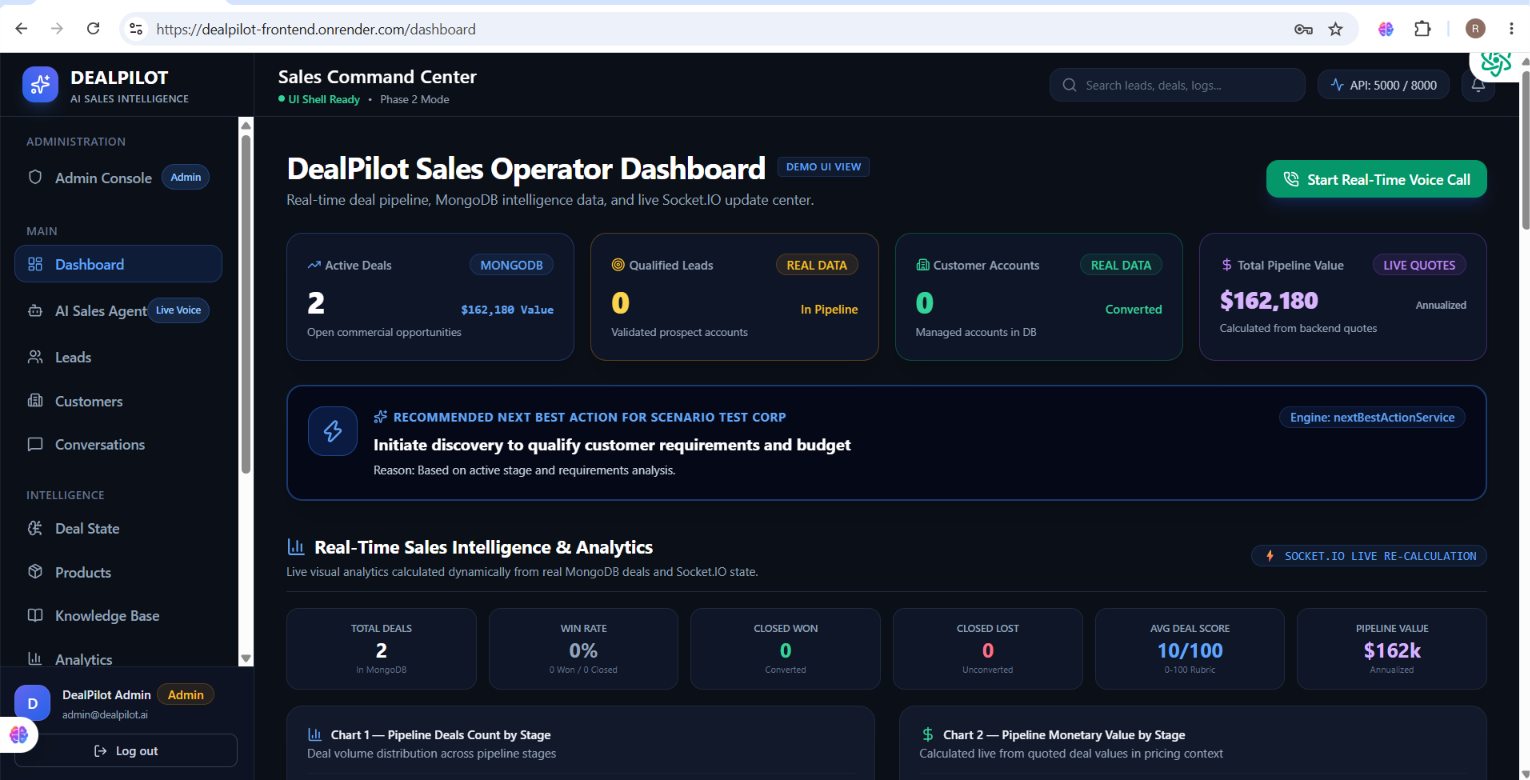Click the CLOSED LOST stat card
Image resolution: width=1530 pixels, height=780 pixels.
pos(987,649)
